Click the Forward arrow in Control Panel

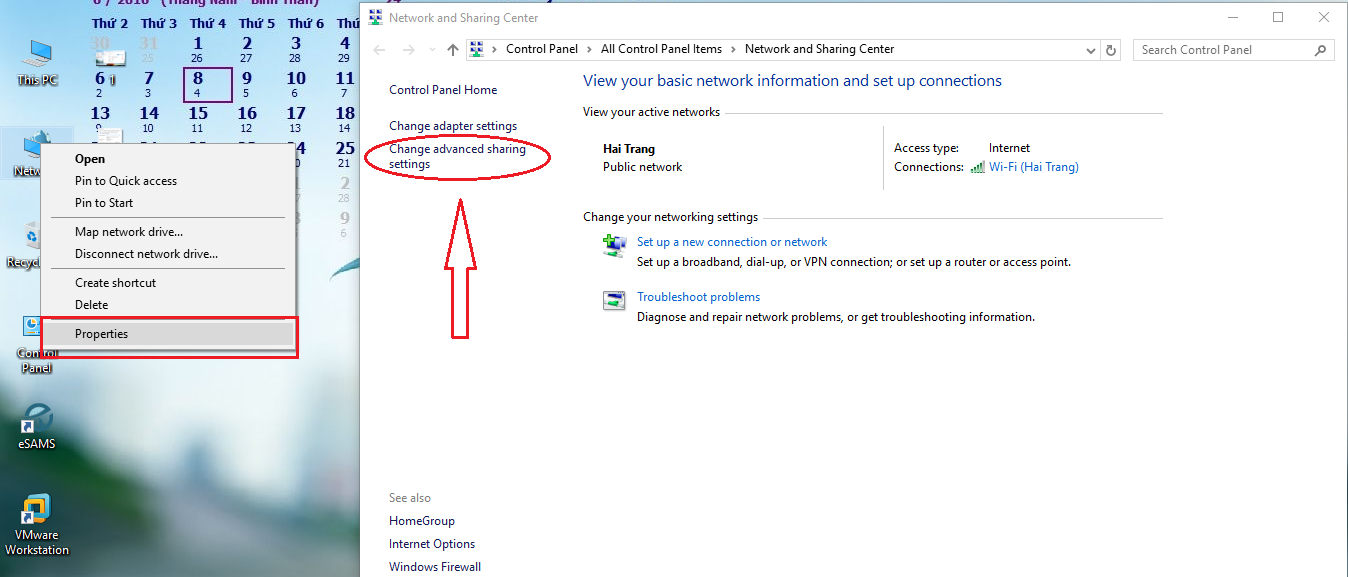[408, 49]
